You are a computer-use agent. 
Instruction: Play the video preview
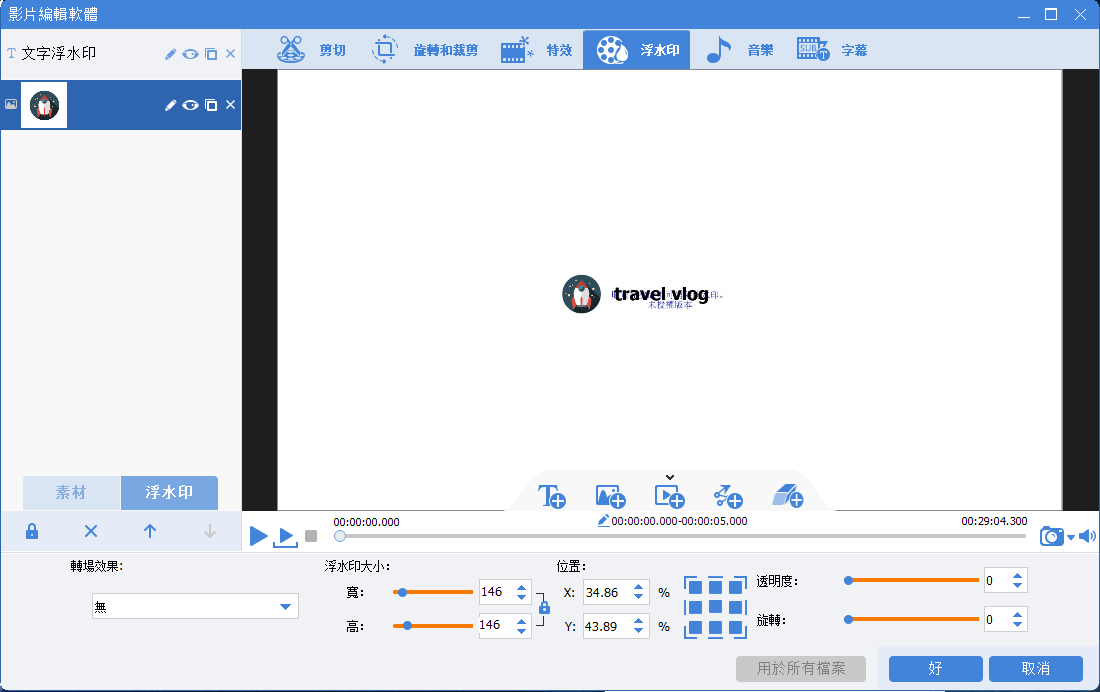258,536
